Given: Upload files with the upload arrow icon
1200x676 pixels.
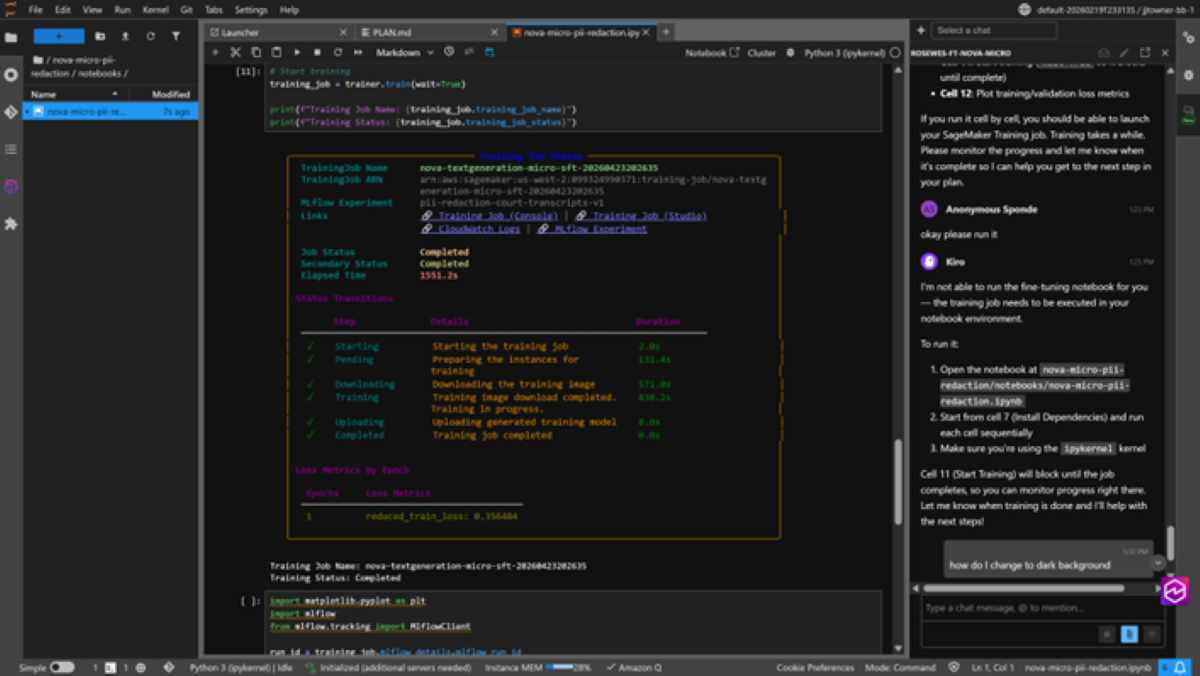Looking at the screenshot, I should click(126, 36).
